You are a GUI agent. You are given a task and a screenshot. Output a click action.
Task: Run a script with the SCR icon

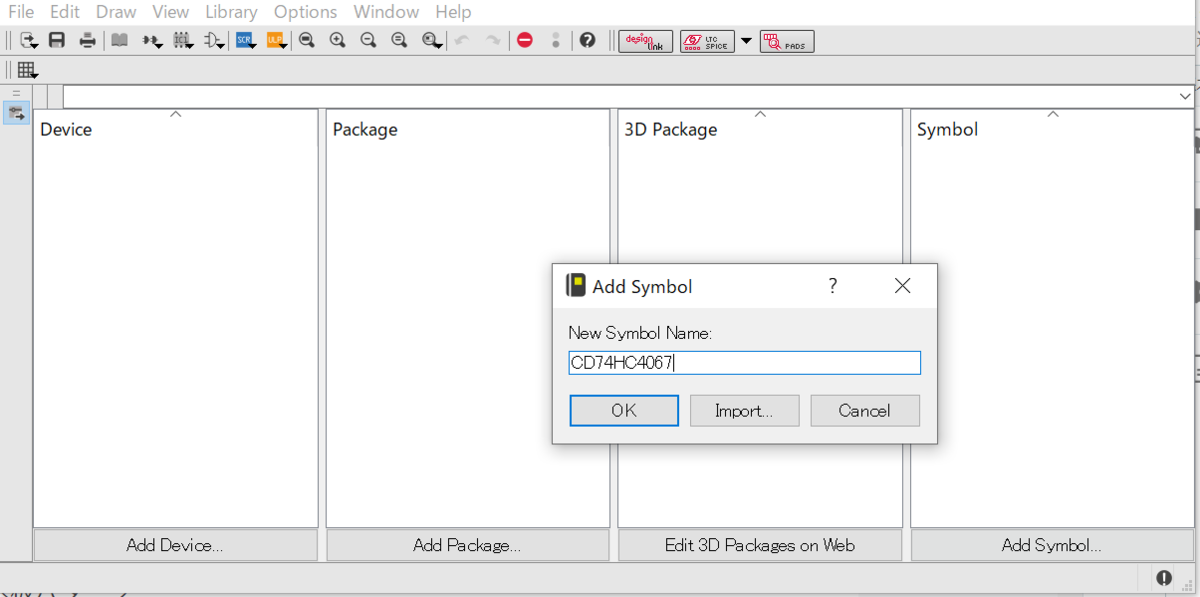click(246, 41)
